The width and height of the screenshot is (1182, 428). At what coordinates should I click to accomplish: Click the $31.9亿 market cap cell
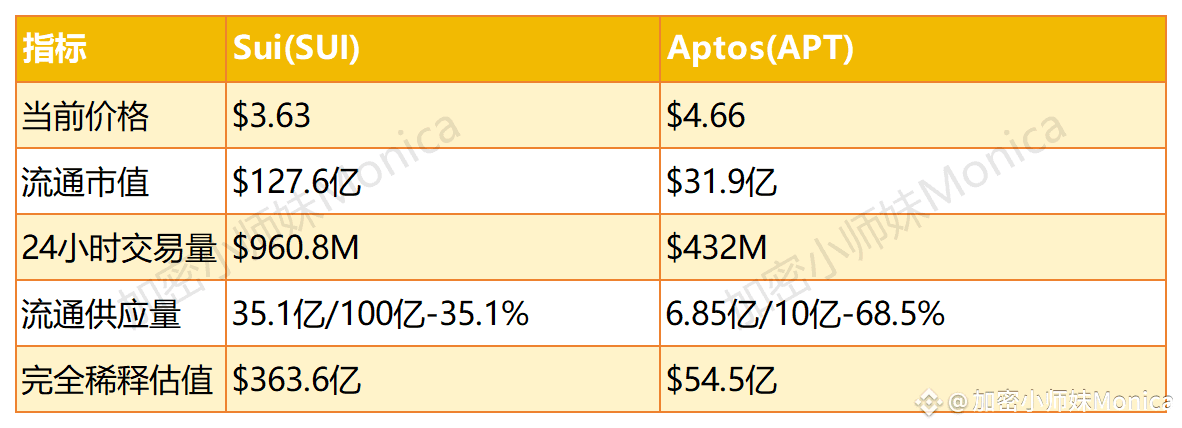pyautogui.click(x=914, y=182)
